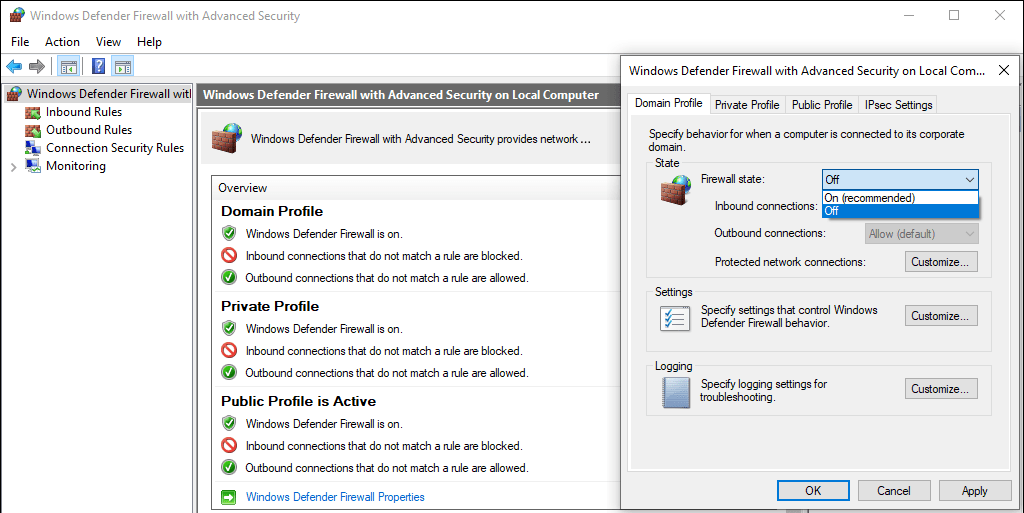
Task: Switch to the IPsec Settings tab
Action: (x=899, y=104)
